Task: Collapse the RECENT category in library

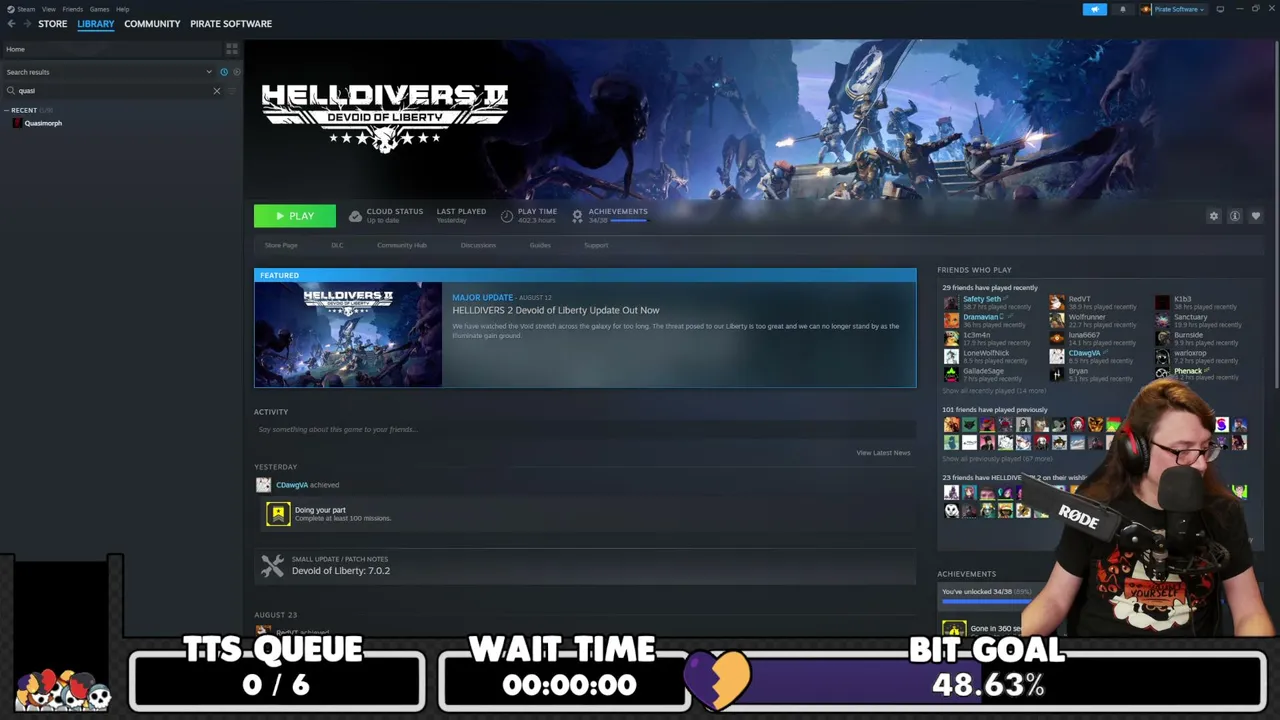Action: coord(7,110)
